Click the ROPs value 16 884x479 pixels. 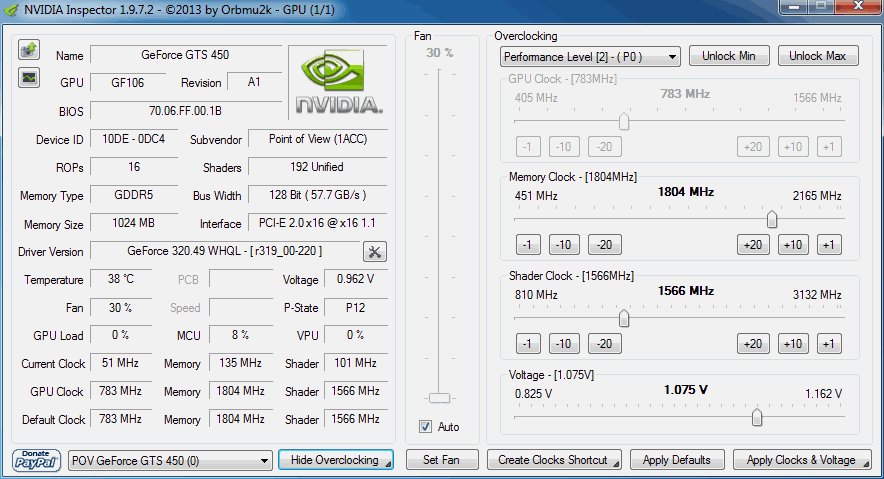[x=134, y=167]
